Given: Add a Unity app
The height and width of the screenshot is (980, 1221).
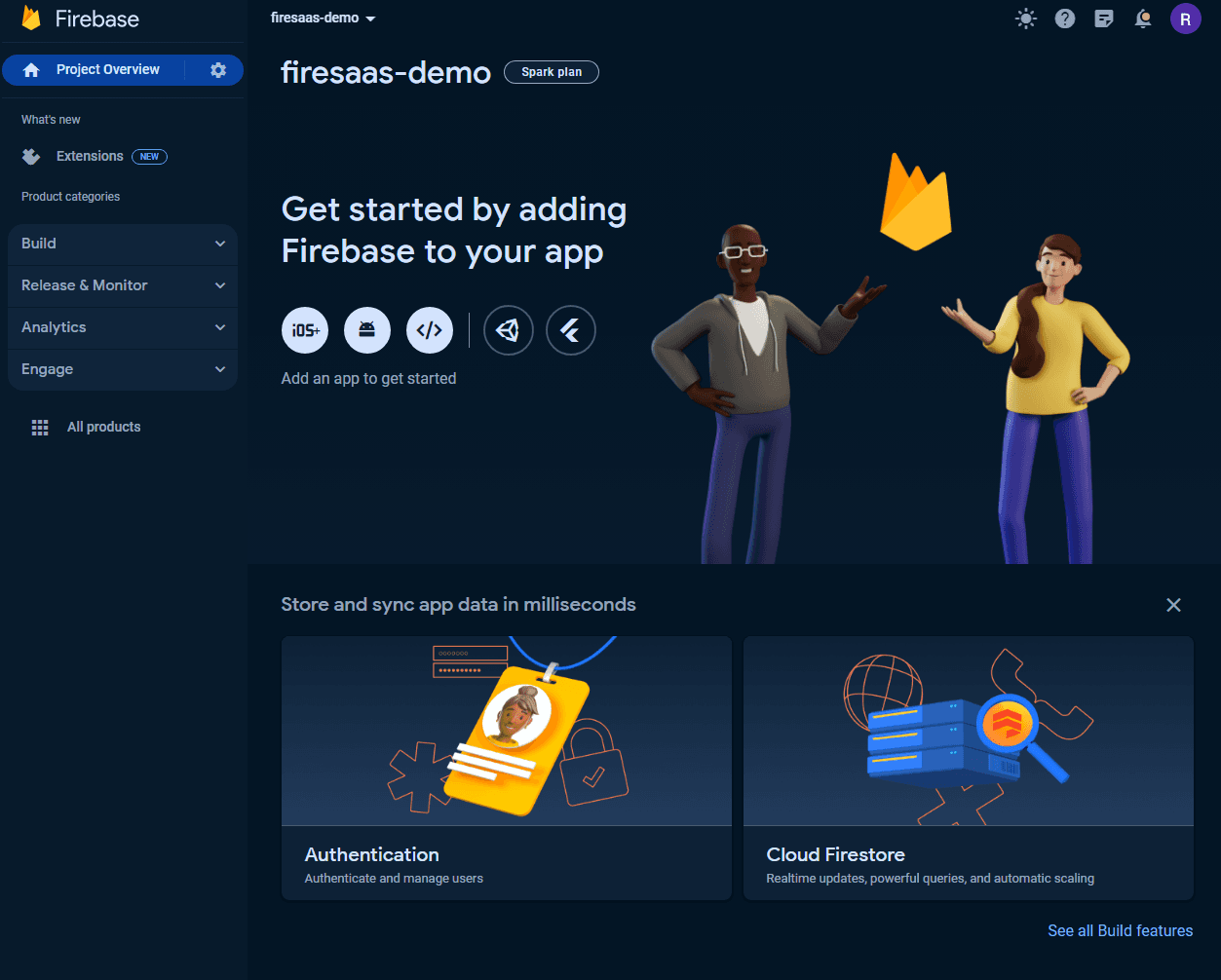Looking at the screenshot, I should (508, 330).
